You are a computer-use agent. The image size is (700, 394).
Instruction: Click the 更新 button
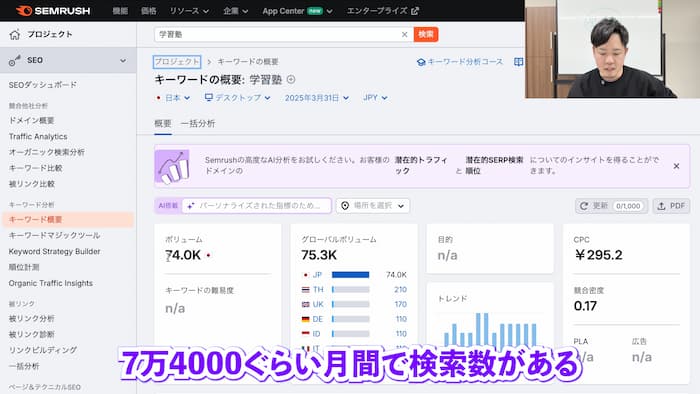(611, 206)
